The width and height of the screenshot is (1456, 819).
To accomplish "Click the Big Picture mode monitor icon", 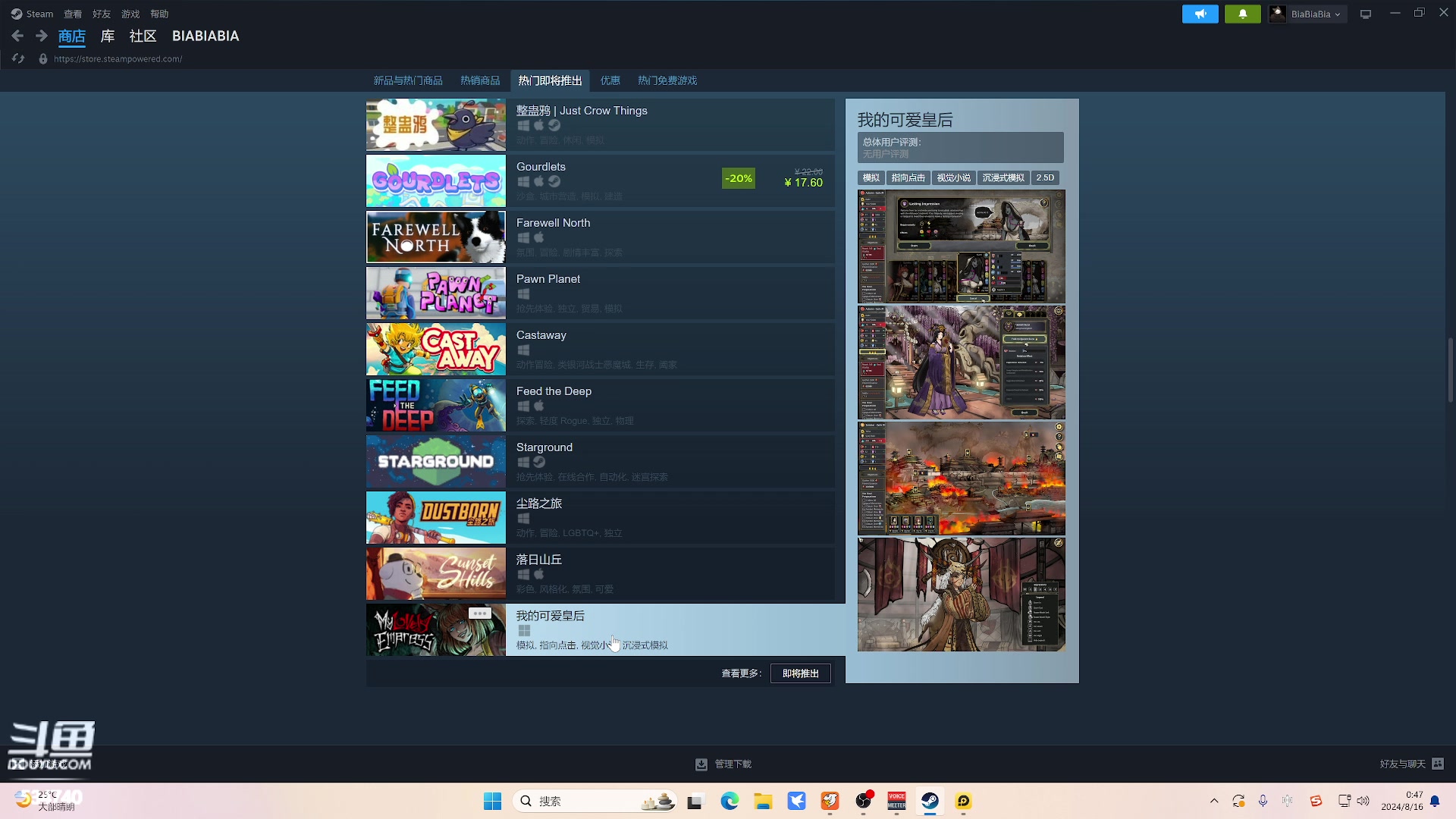I will coord(1366,14).
